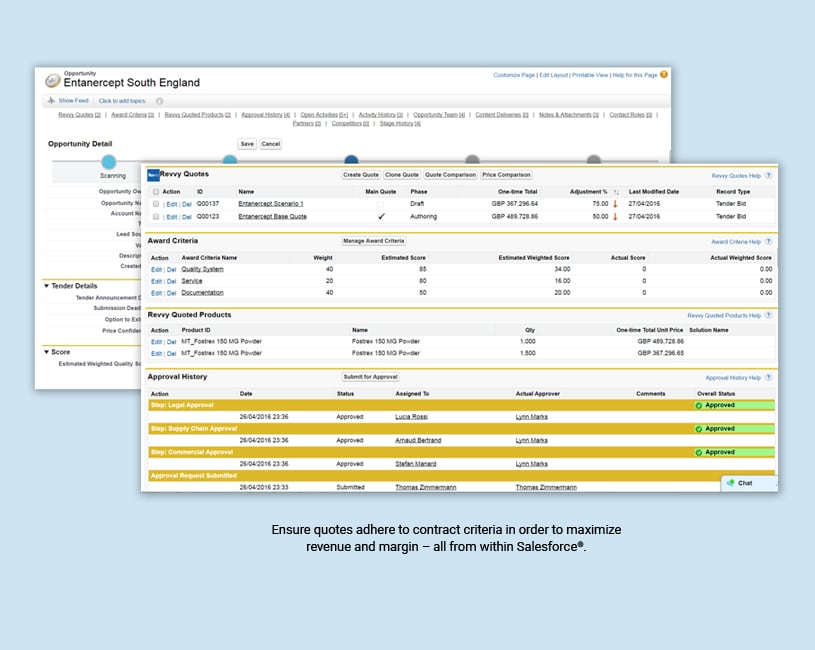Click Manage Award Criteria button

(x=374, y=241)
